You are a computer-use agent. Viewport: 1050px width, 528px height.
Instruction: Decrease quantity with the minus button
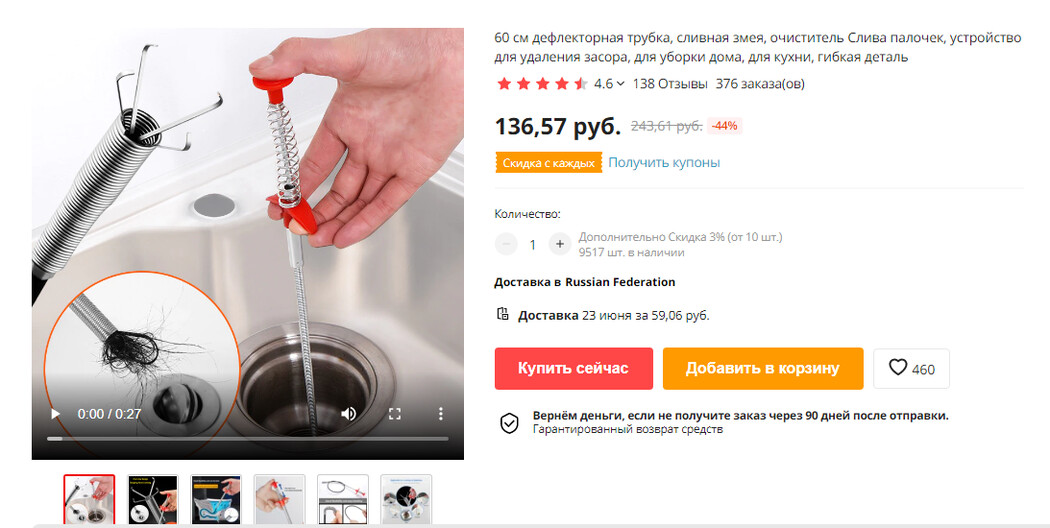(x=506, y=244)
